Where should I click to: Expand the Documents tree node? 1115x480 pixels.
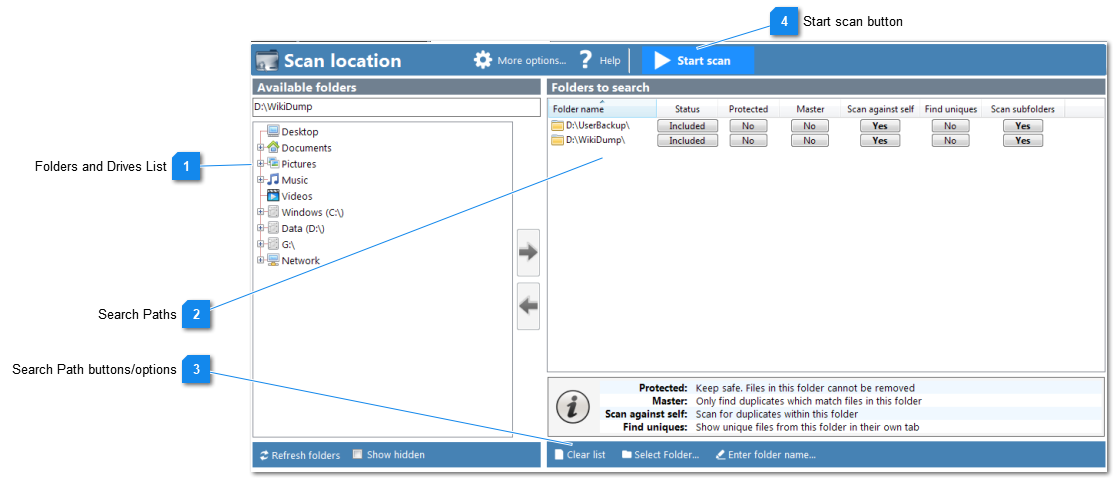260,148
